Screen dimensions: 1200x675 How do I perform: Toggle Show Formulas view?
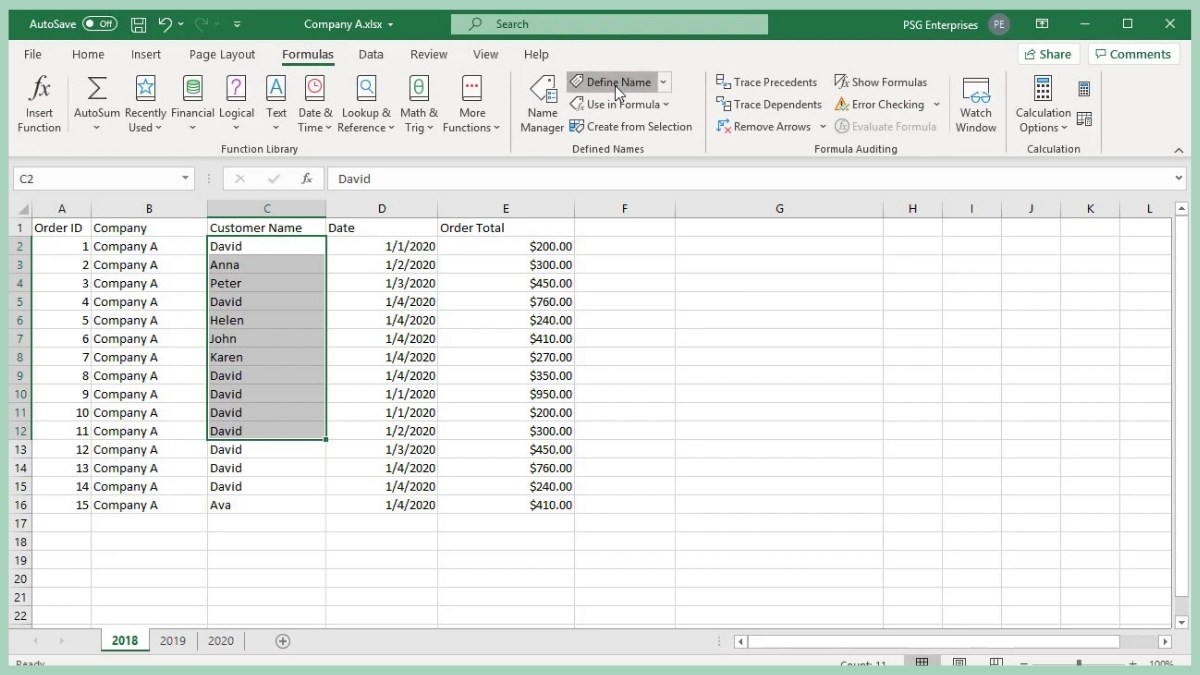click(x=880, y=82)
